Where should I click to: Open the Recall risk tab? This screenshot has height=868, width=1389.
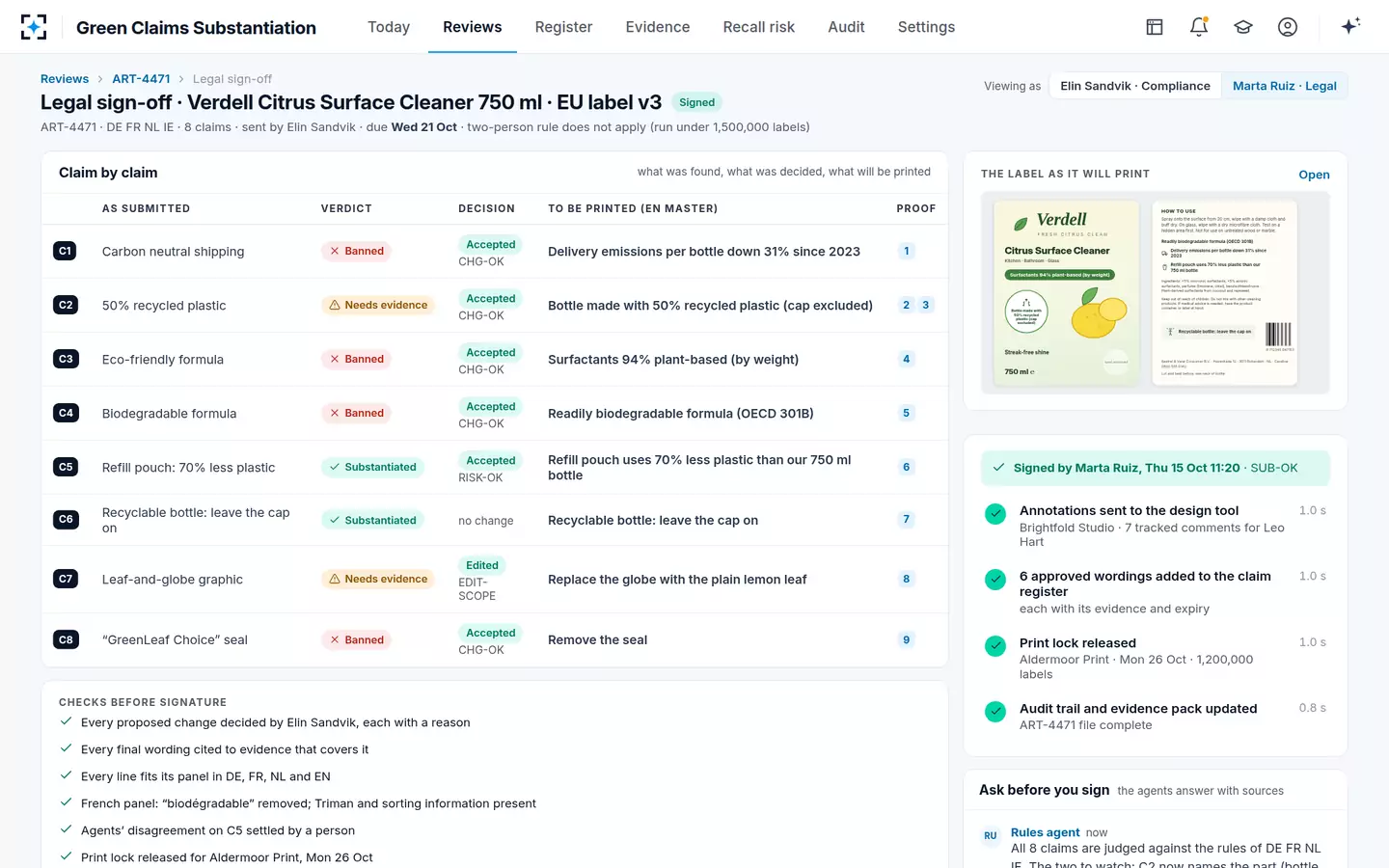click(x=759, y=27)
